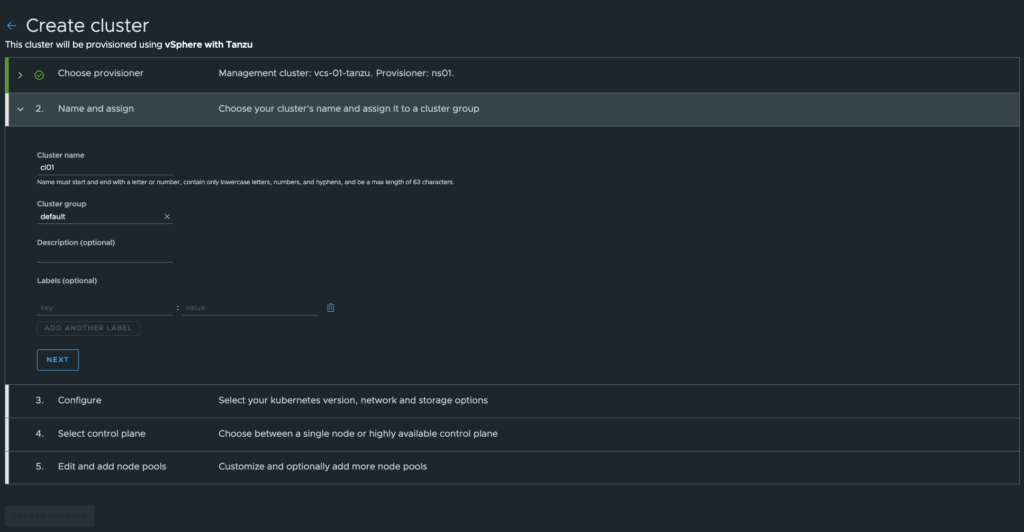Go back using the left arrow icon

[x=11, y=25]
